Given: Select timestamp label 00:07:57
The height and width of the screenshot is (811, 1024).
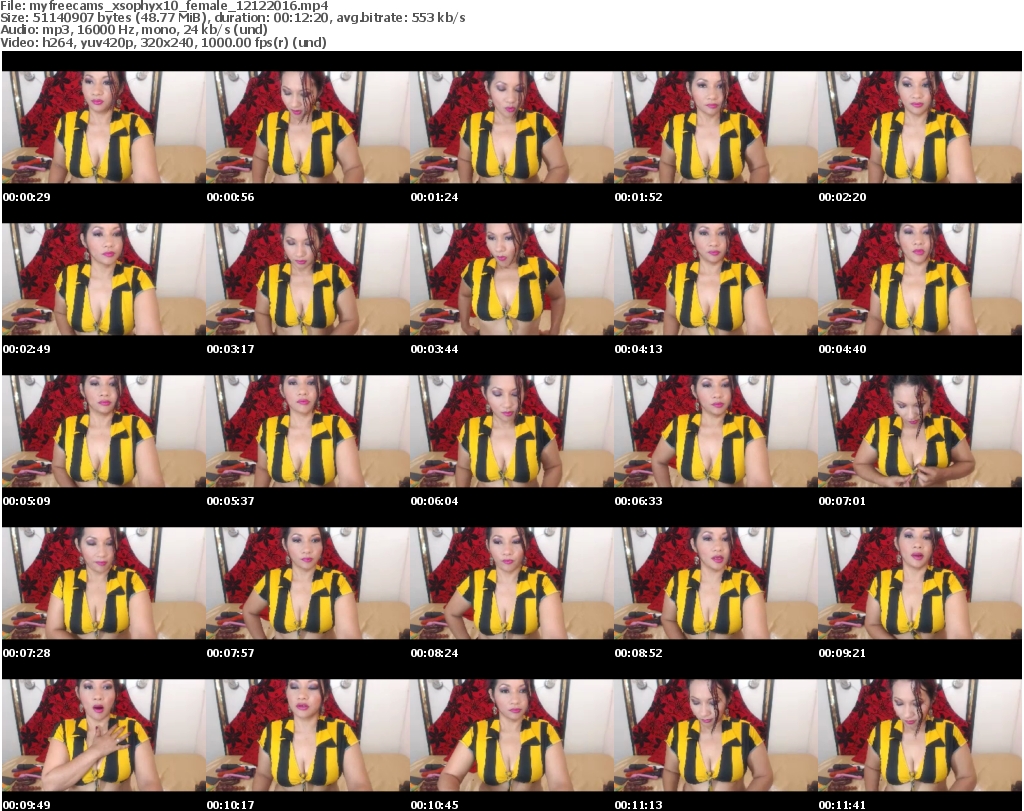Looking at the screenshot, I should pos(231,653).
